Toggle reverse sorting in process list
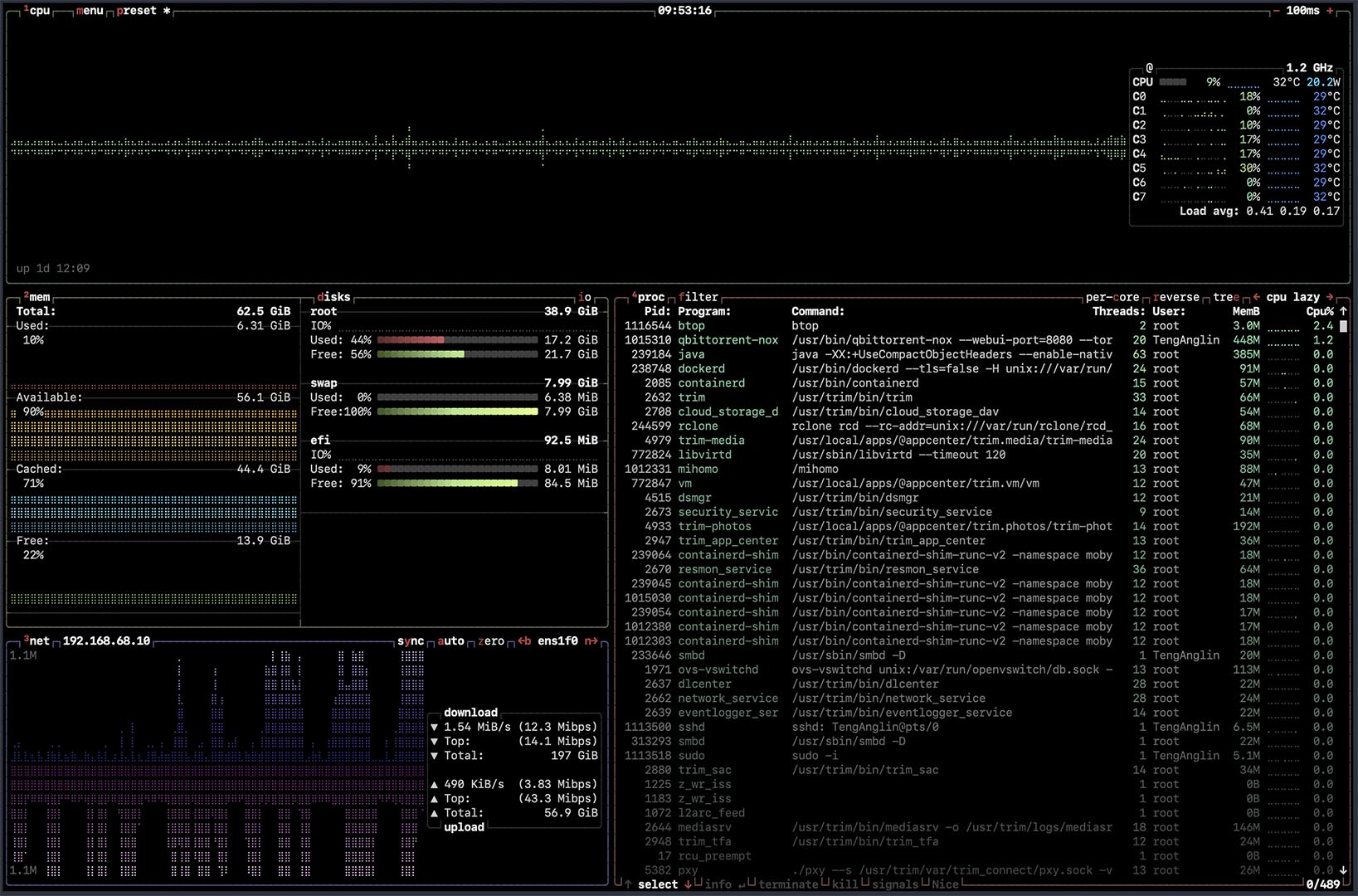 [1176, 297]
